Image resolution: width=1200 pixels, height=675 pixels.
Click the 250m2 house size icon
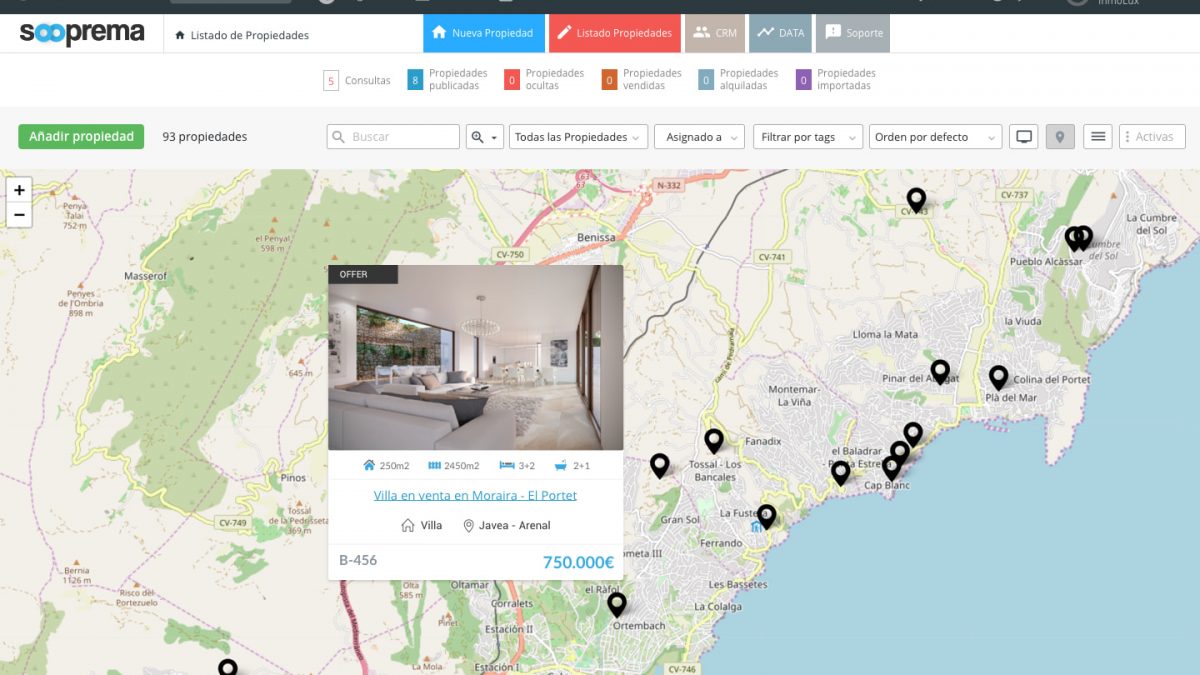(369, 465)
